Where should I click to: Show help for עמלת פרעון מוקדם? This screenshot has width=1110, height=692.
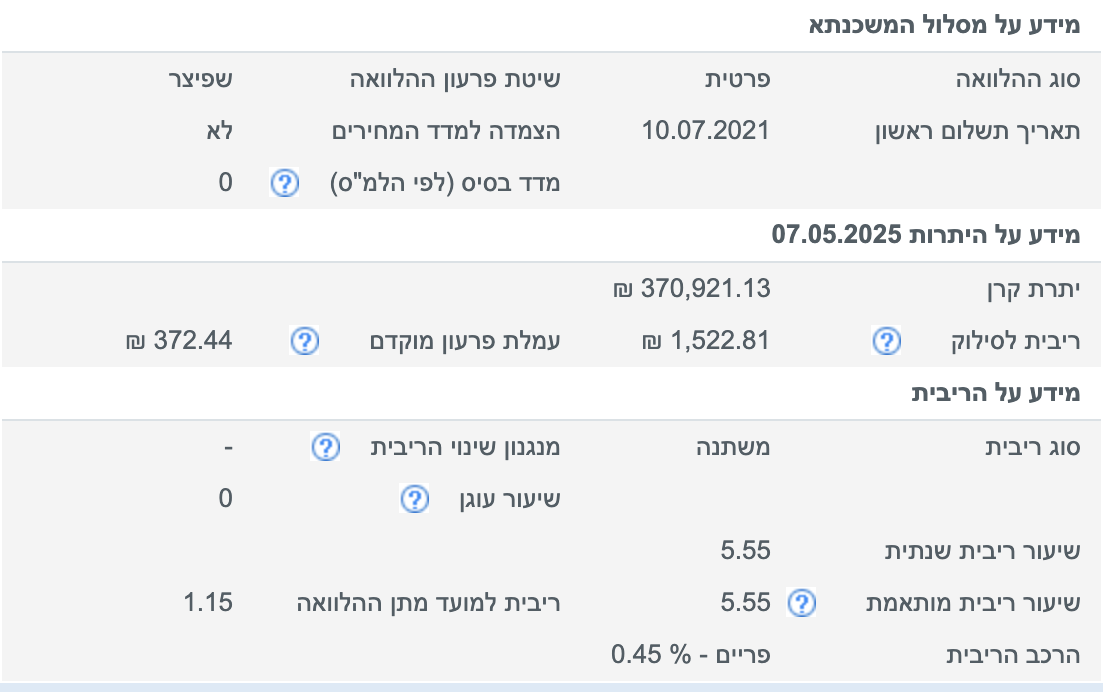click(305, 342)
